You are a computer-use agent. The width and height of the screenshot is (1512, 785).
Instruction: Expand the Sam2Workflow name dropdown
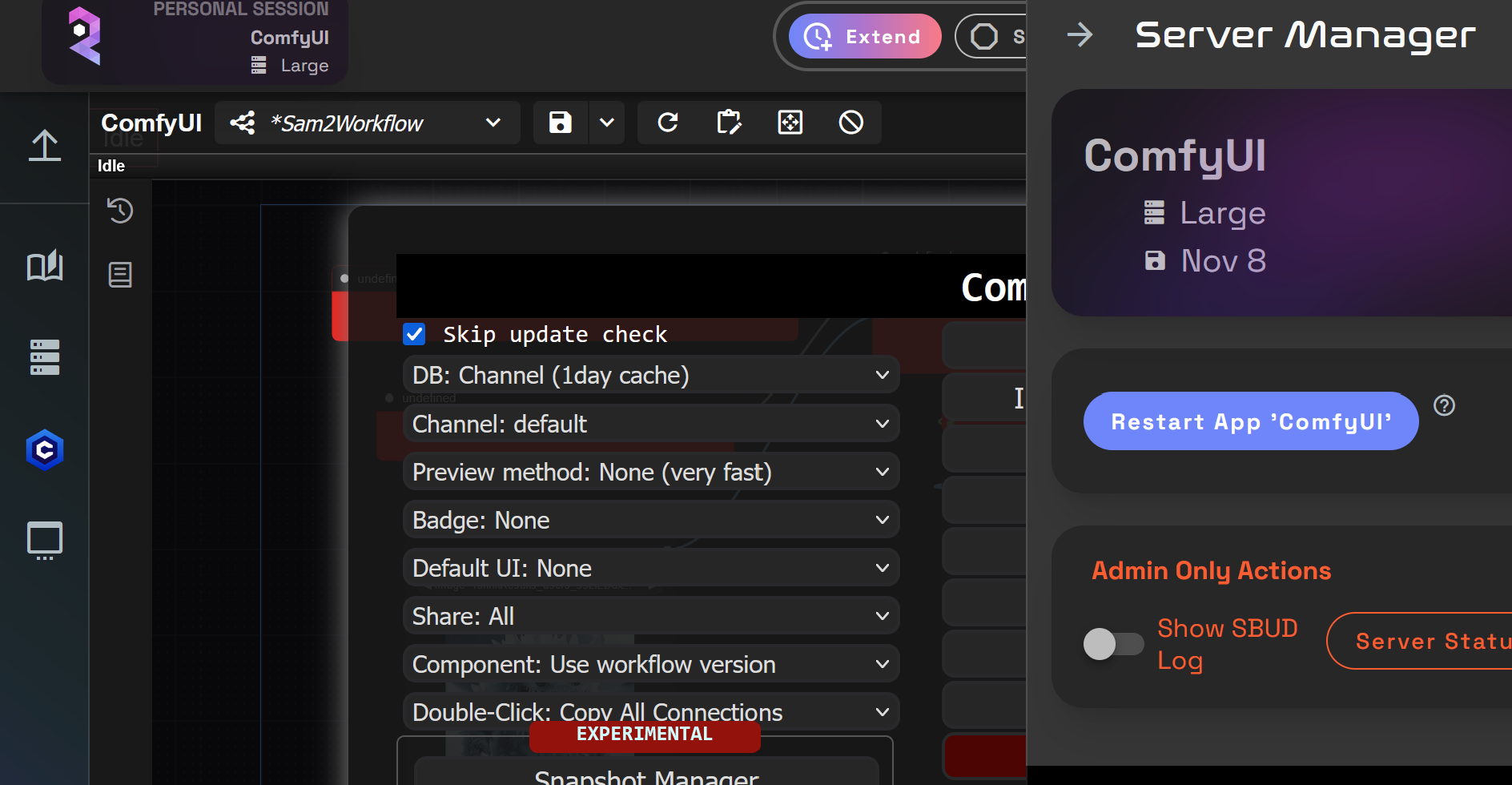tap(493, 123)
